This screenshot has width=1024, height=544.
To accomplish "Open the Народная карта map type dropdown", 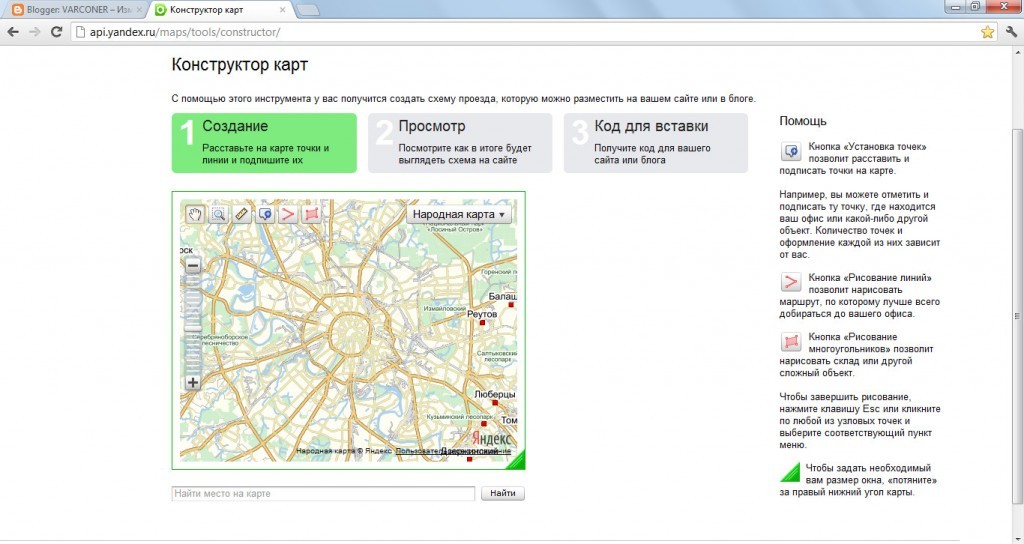I will 458,214.
